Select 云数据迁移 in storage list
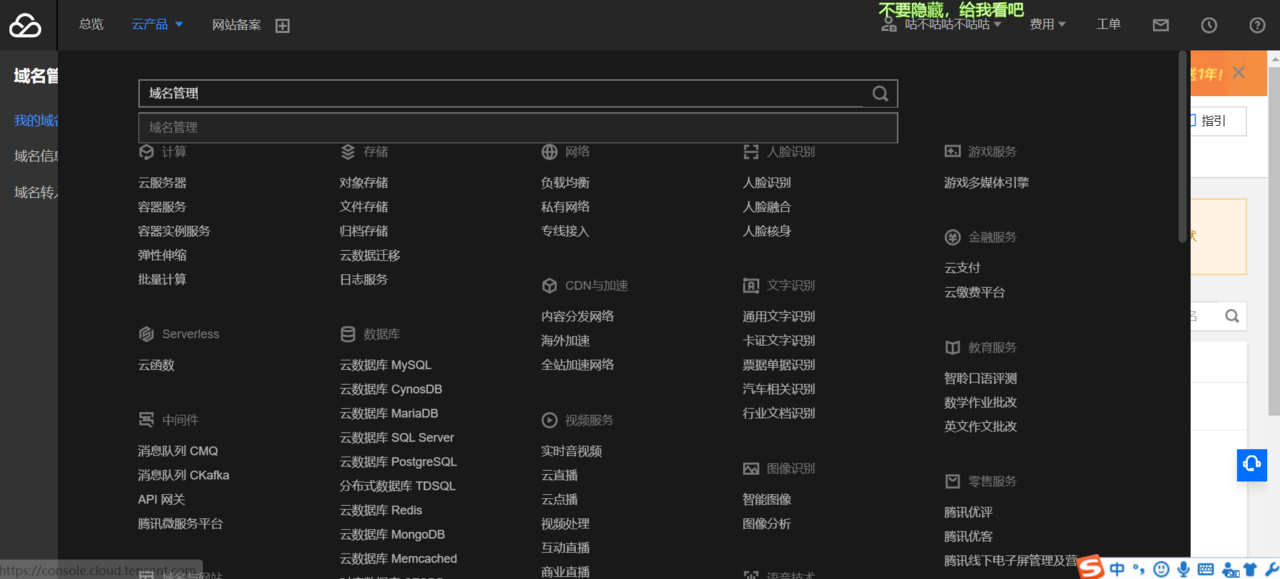Image resolution: width=1280 pixels, height=579 pixels. coord(370,255)
